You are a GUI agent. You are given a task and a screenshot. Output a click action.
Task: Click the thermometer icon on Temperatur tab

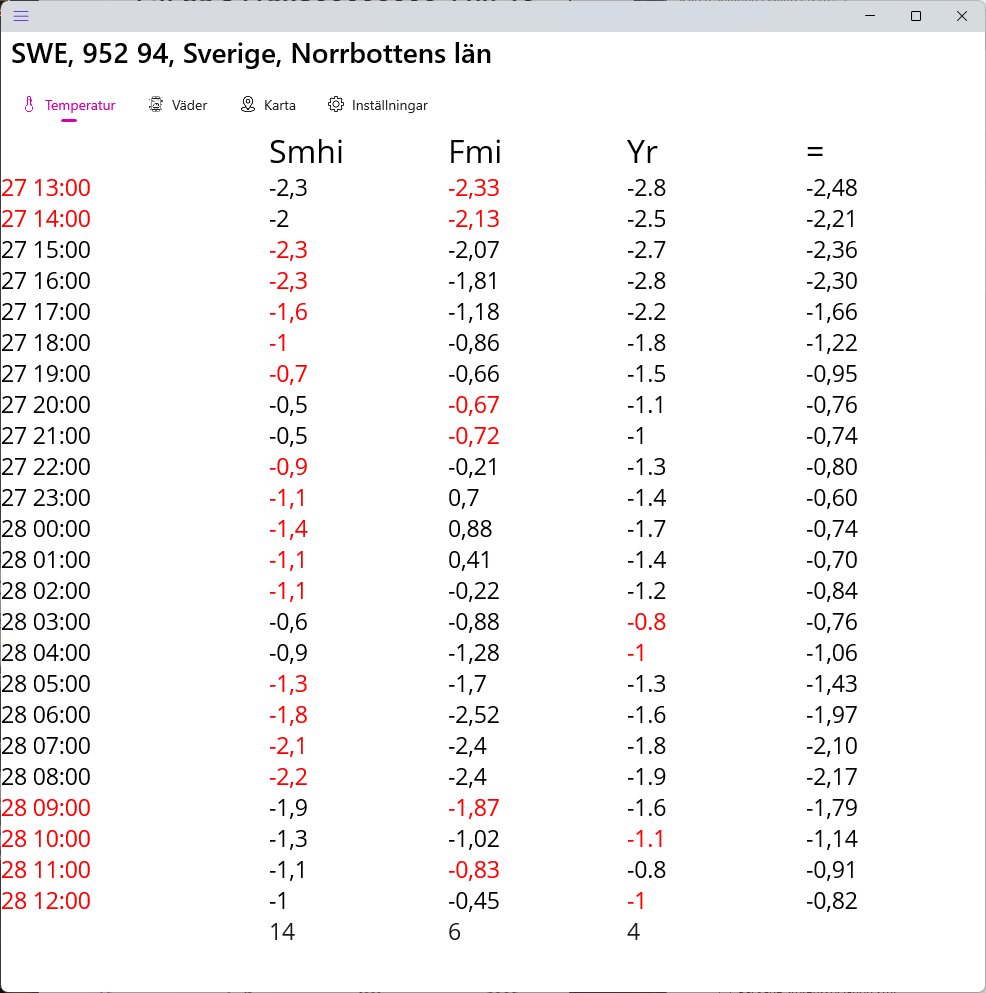click(29, 104)
